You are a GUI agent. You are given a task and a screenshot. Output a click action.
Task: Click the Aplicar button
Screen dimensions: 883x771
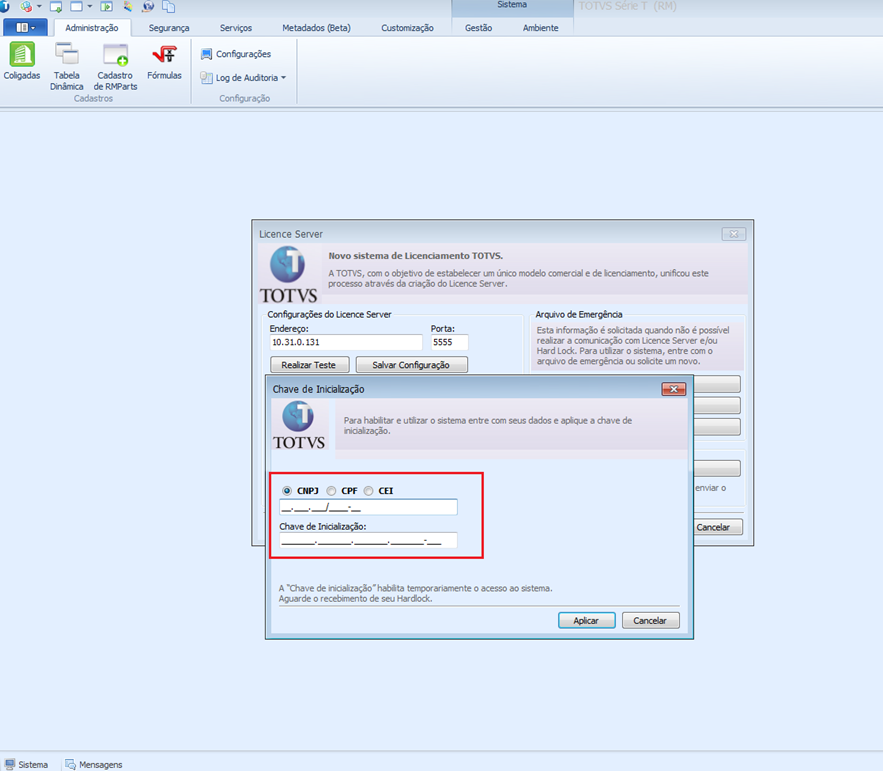click(x=587, y=621)
